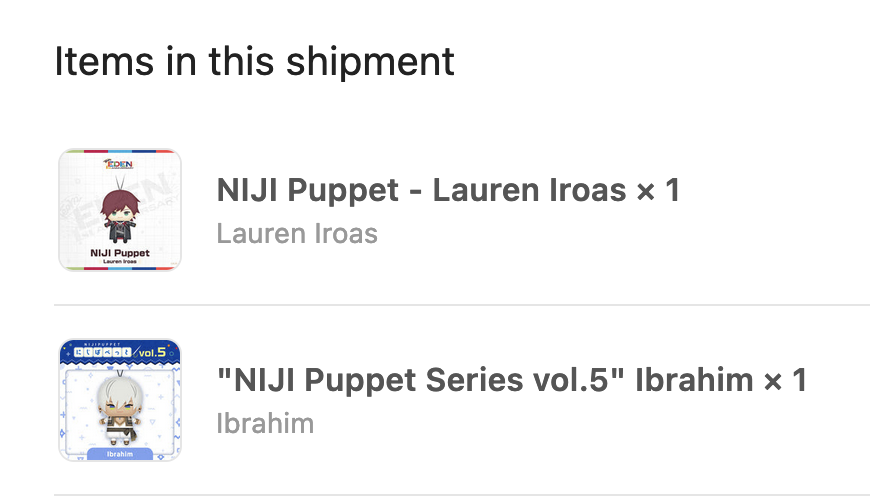Click "Puppet" word in the Lauren item title
Image resolution: width=870 pixels, height=500 pixels.
pos(343,191)
